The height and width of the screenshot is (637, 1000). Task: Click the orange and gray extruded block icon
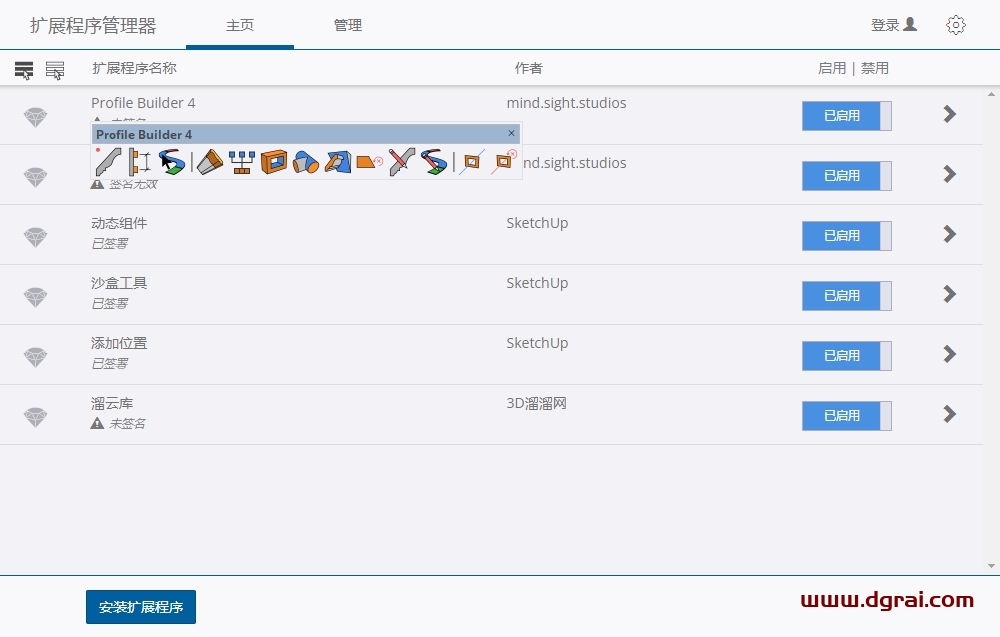tap(209, 161)
